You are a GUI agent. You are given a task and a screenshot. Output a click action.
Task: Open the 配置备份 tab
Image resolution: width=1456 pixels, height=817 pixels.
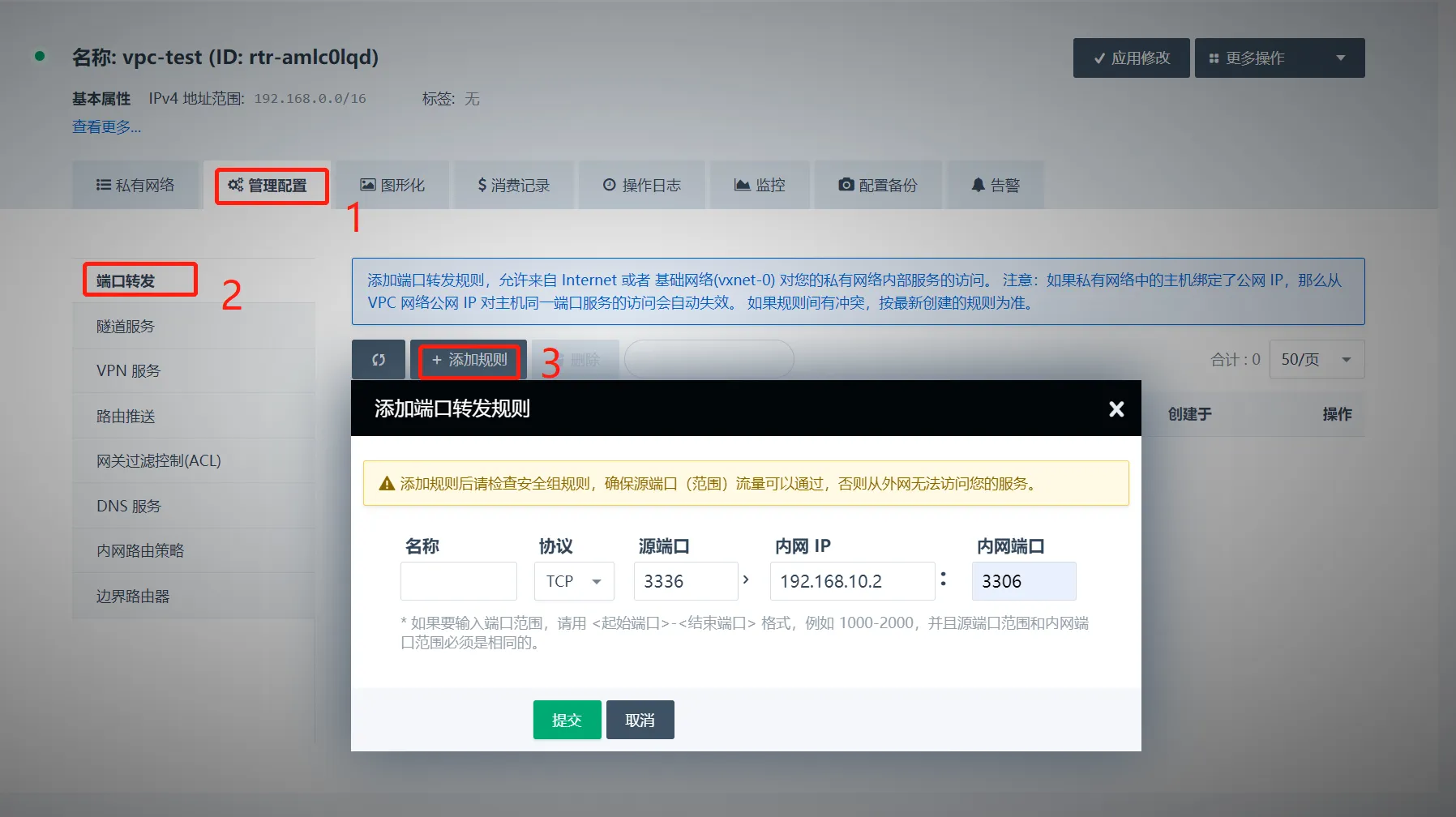[878, 186]
